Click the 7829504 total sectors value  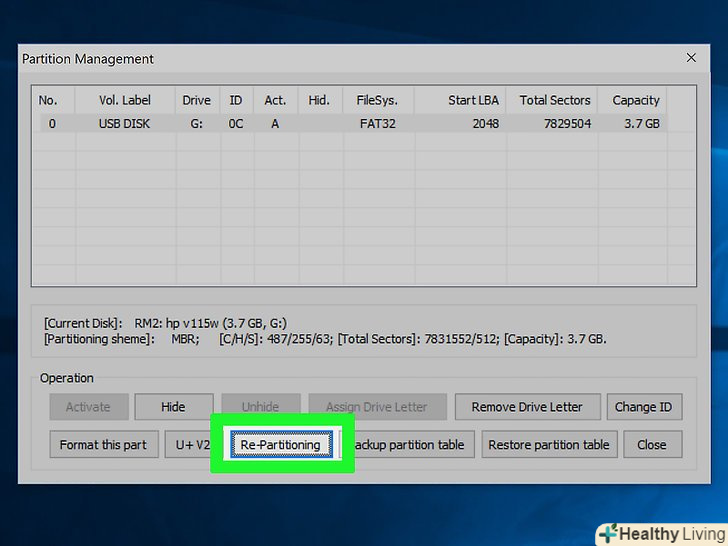[x=567, y=124]
